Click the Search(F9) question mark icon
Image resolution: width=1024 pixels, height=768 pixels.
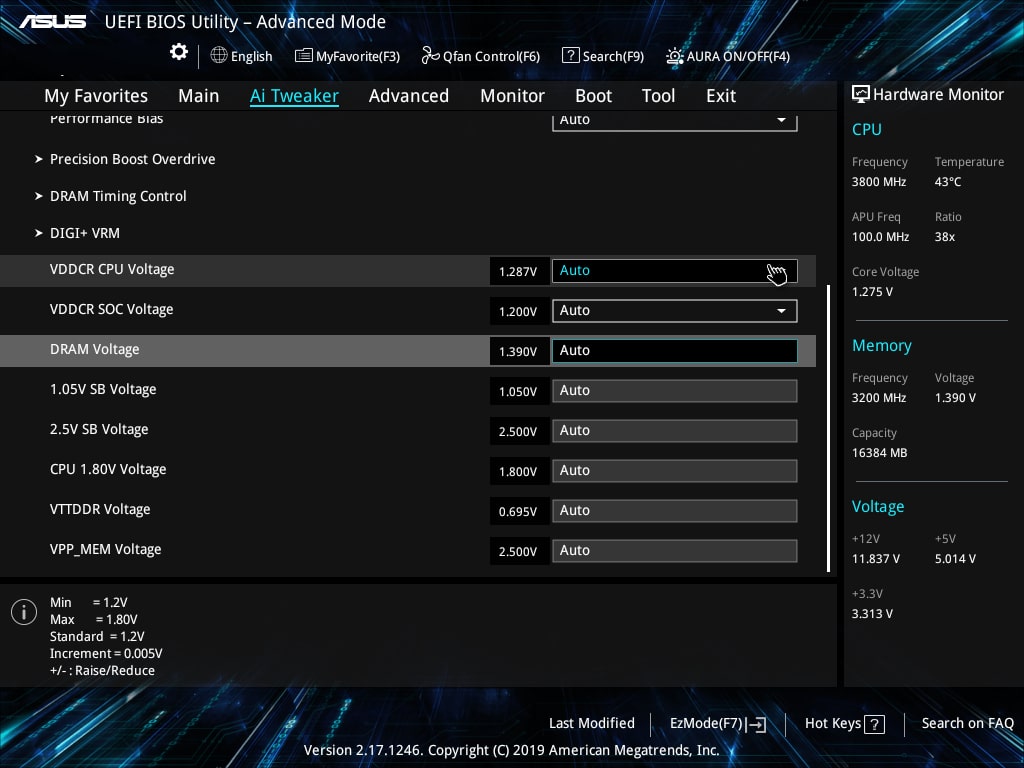coord(570,56)
